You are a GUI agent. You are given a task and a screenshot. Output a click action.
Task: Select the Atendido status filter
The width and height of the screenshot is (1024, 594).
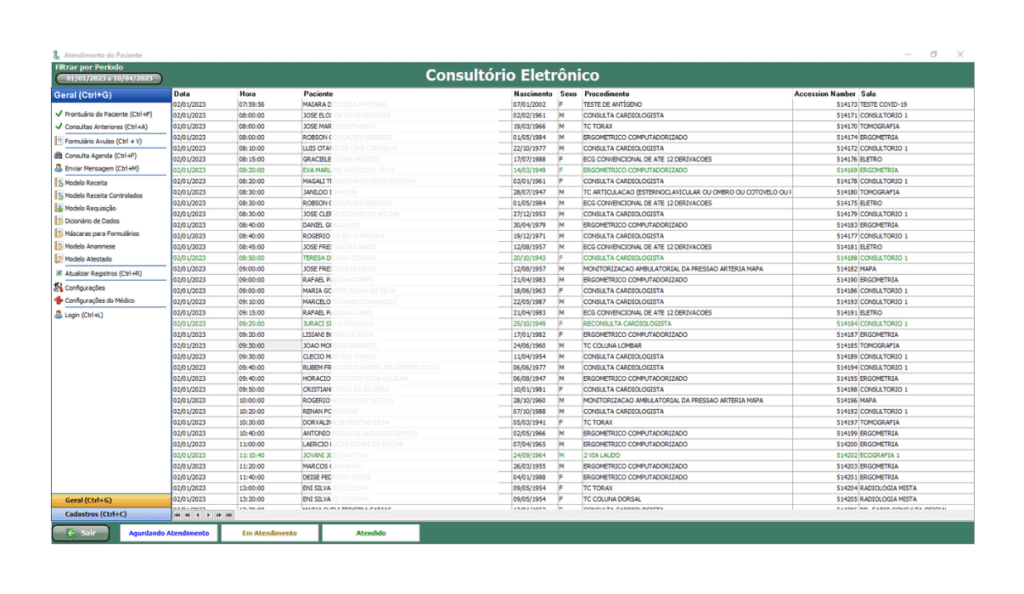click(370, 533)
